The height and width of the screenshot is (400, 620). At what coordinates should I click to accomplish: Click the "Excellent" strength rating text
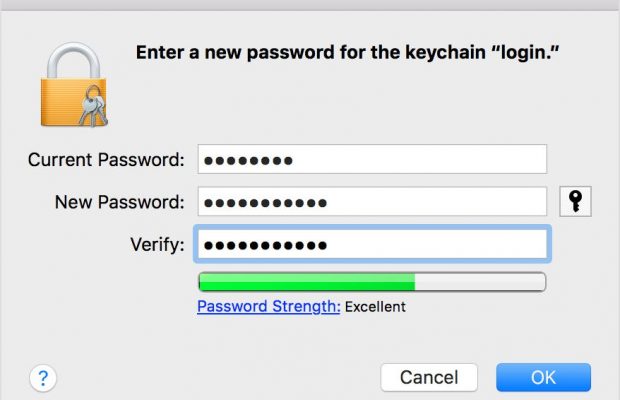point(375,306)
